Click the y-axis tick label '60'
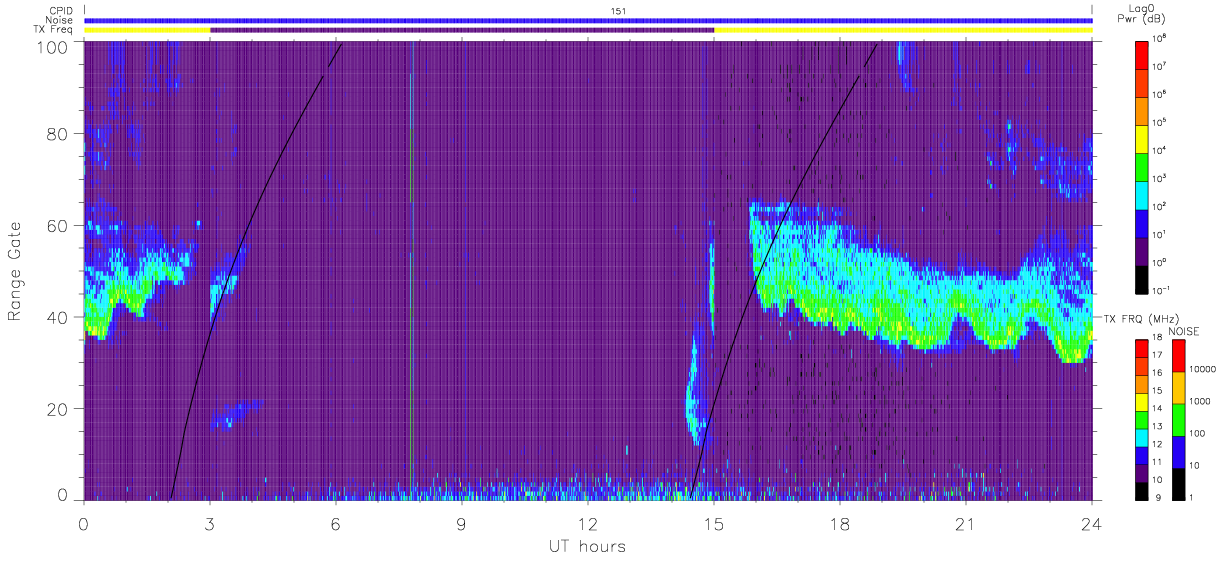The height and width of the screenshot is (567, 1228). pos(58,225)
